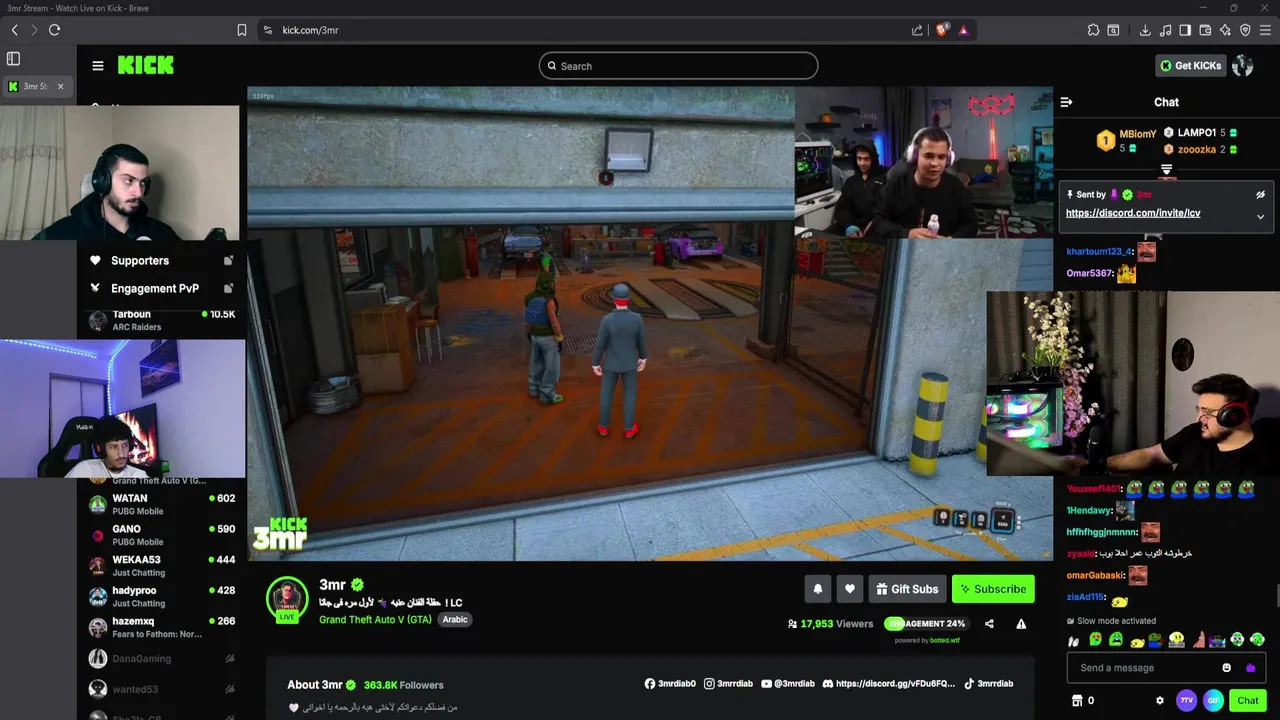Open chat settings gear

point(1160,701)
